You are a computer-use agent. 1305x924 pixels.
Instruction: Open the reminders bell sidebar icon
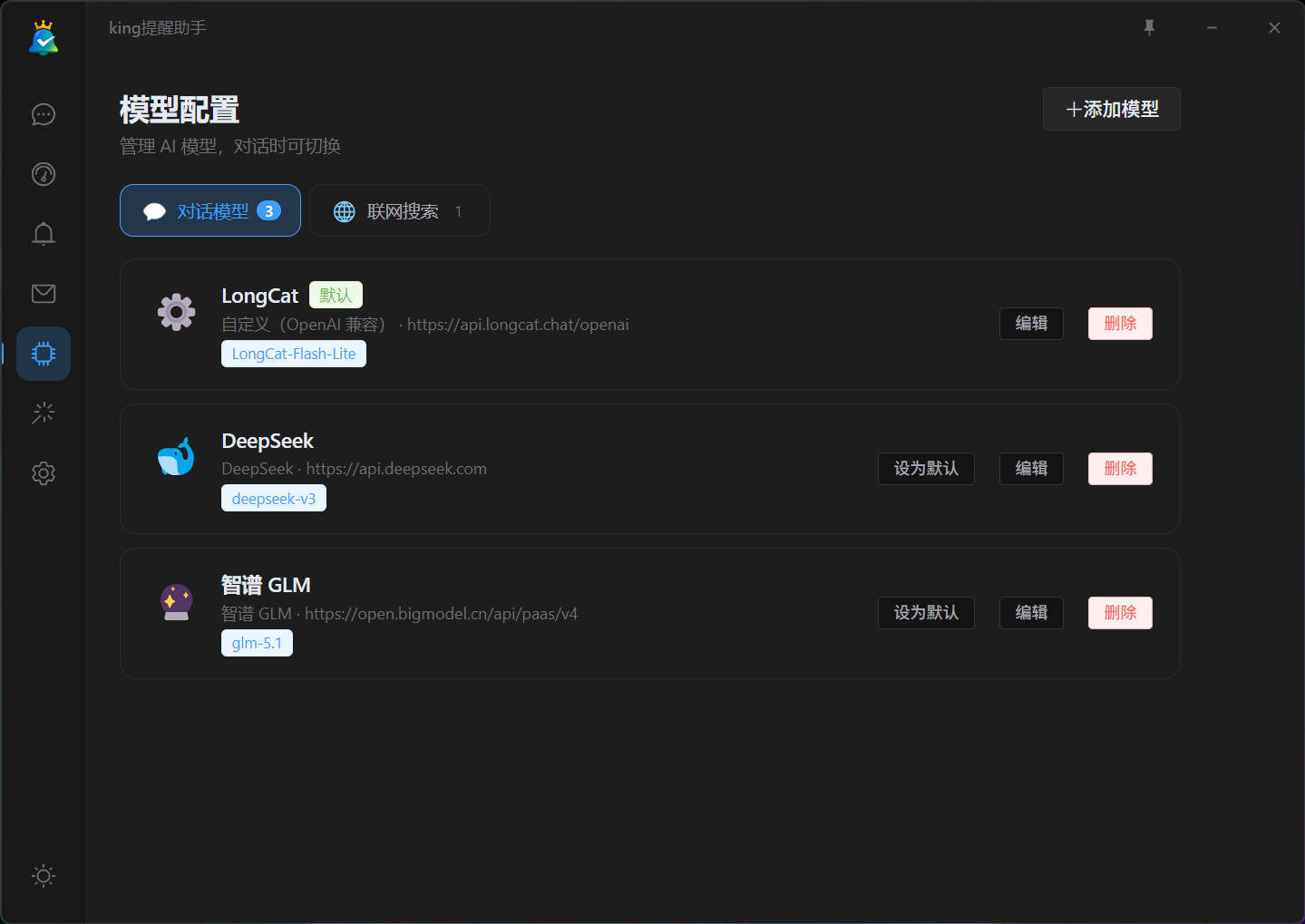[x=44, y=234]
